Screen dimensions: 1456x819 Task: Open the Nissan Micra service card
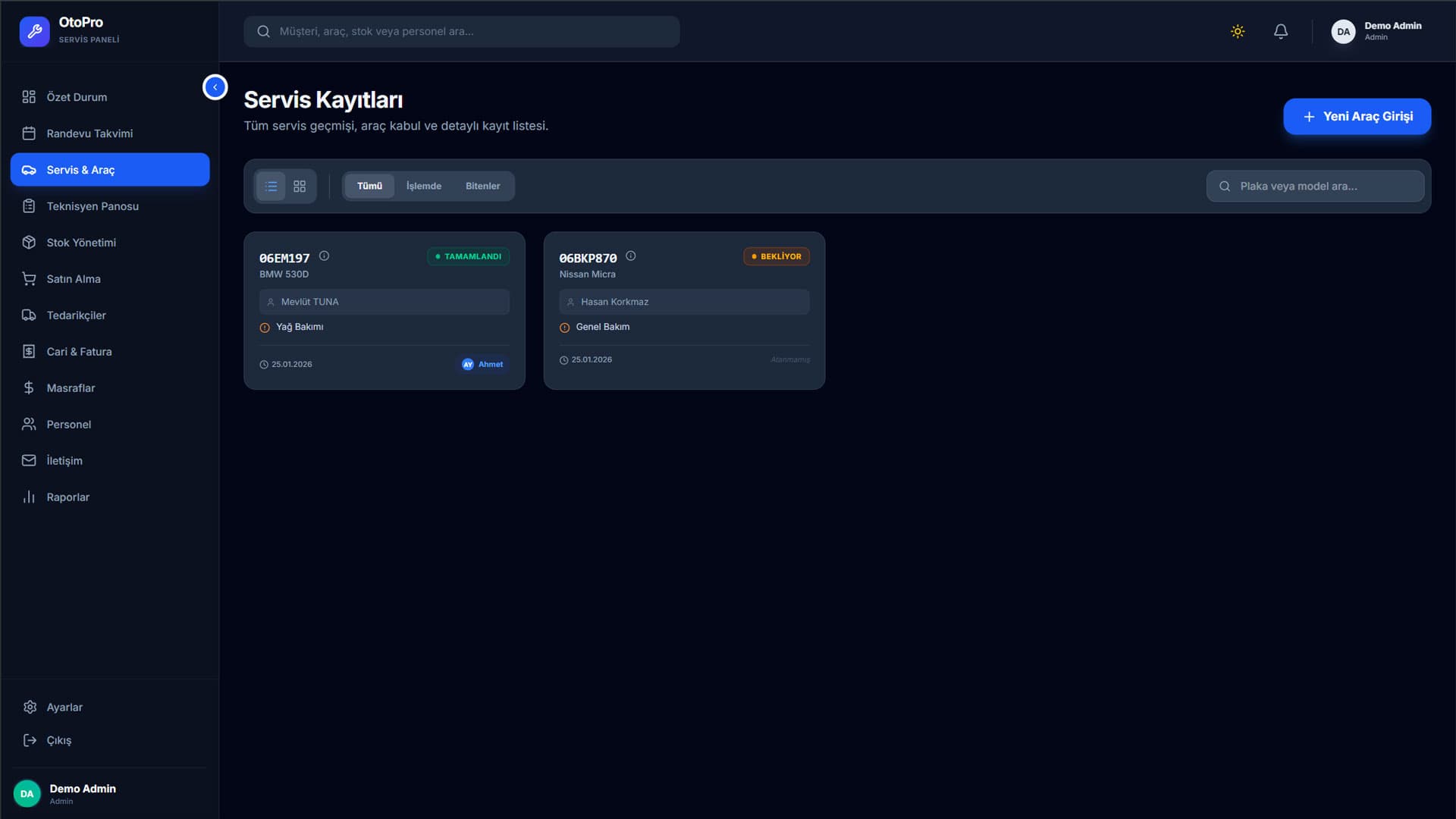(683, 311)
